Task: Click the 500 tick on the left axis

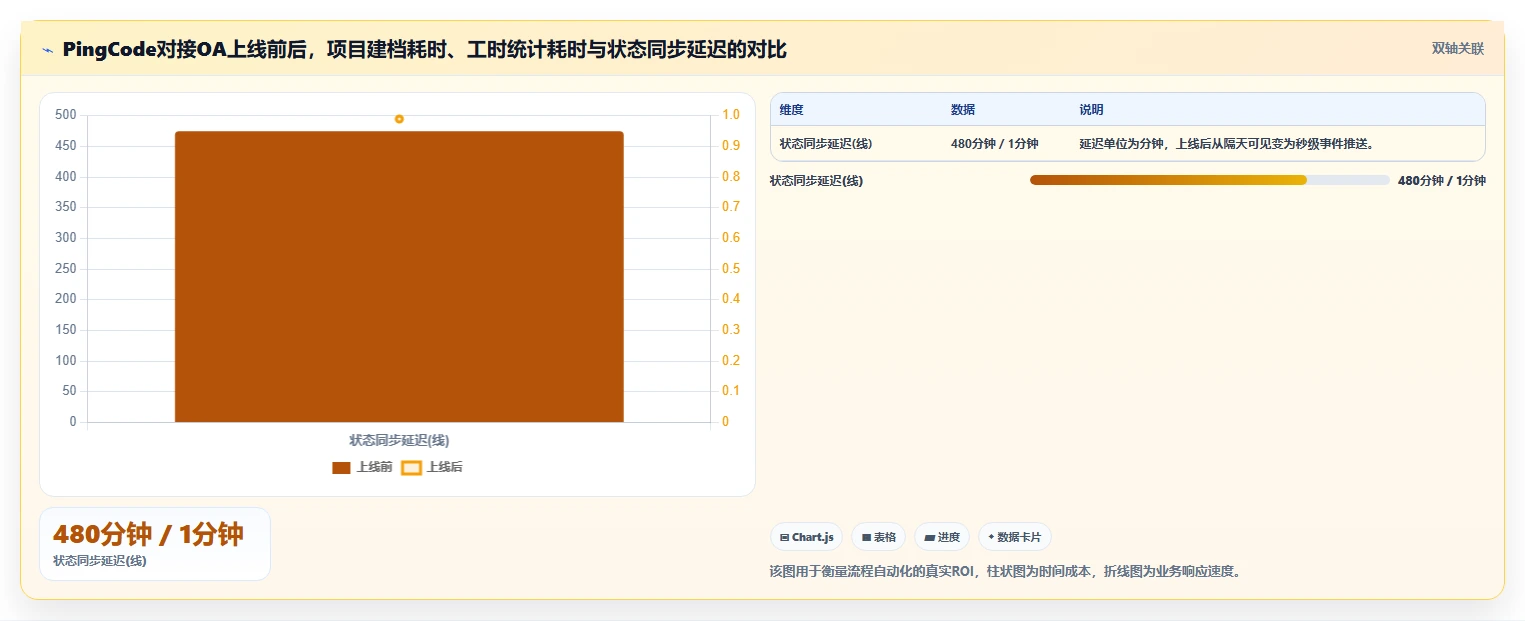Action: click(x=66, y=115)
